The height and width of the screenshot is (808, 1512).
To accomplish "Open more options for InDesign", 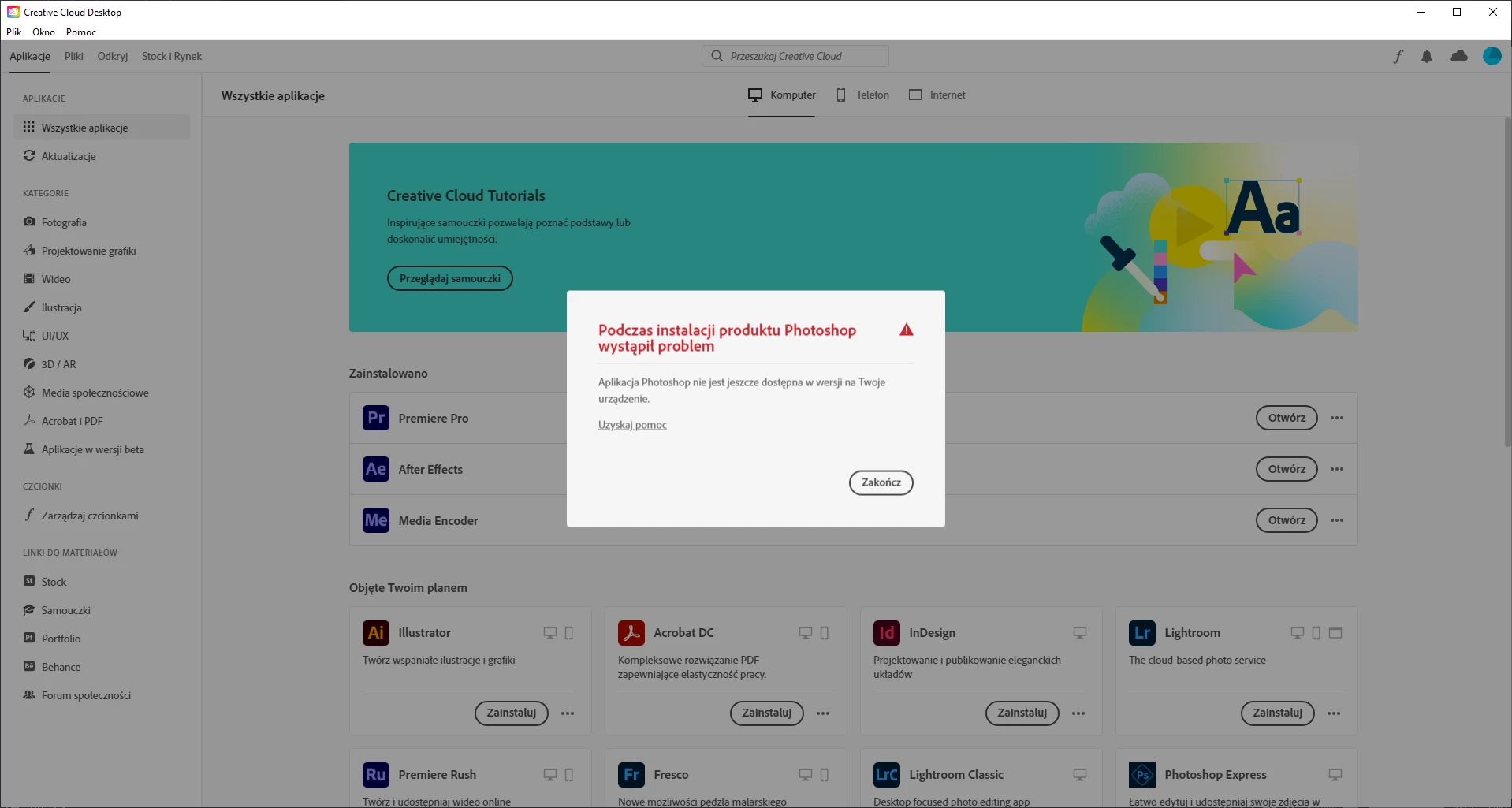I will pos(1078,713).
